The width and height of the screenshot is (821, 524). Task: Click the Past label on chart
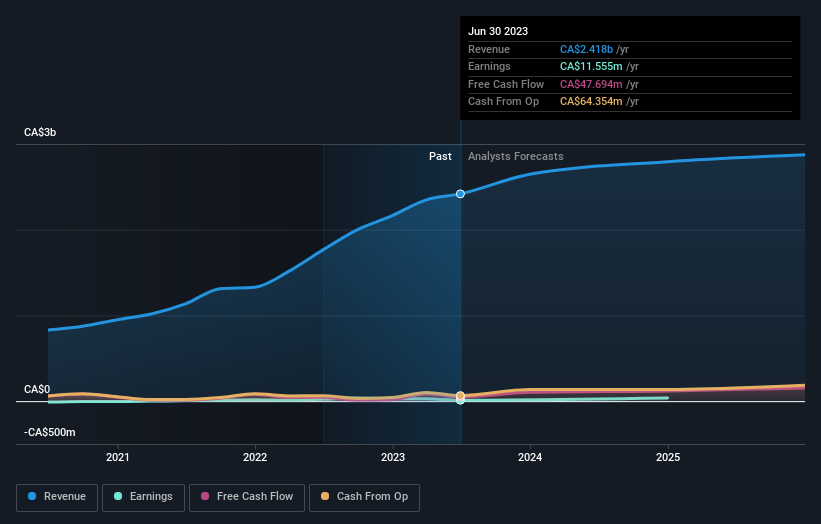pyautogui.click(x=440, y=156)
